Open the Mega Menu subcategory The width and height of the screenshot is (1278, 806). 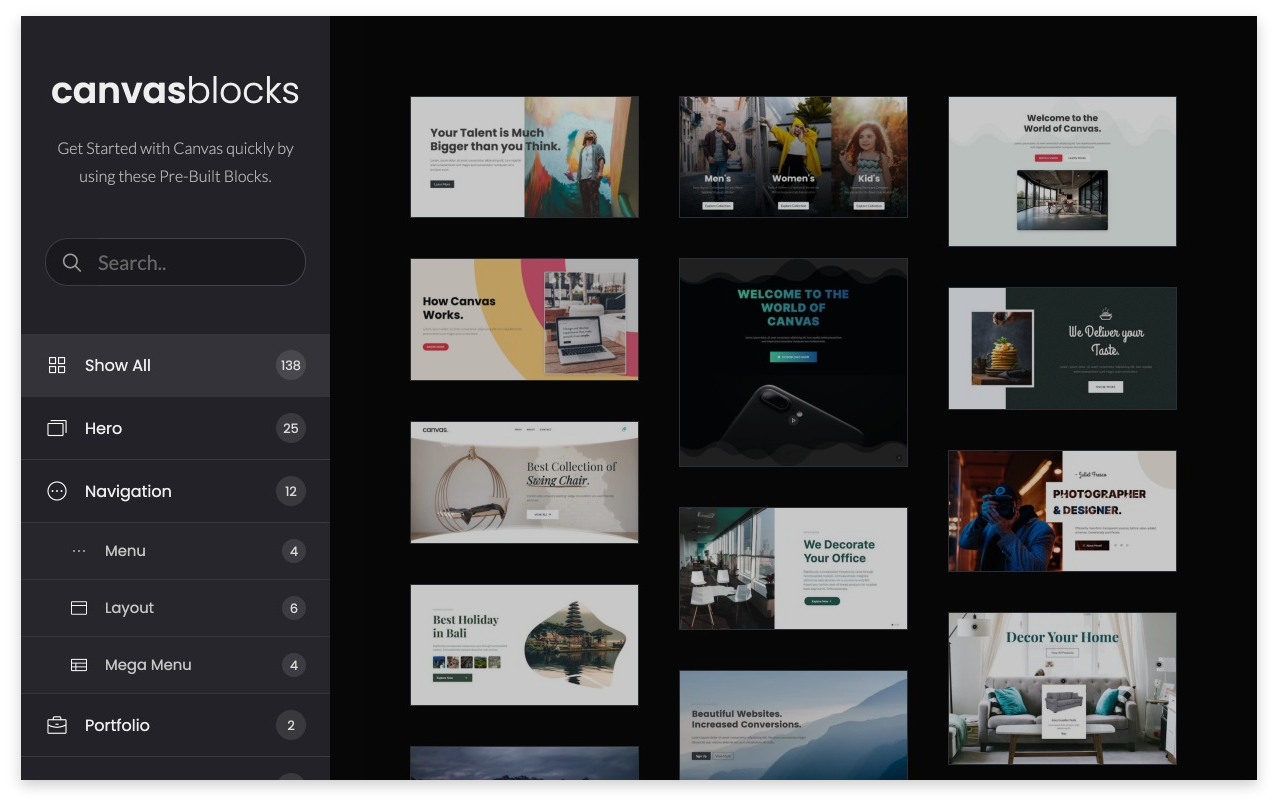148,665
